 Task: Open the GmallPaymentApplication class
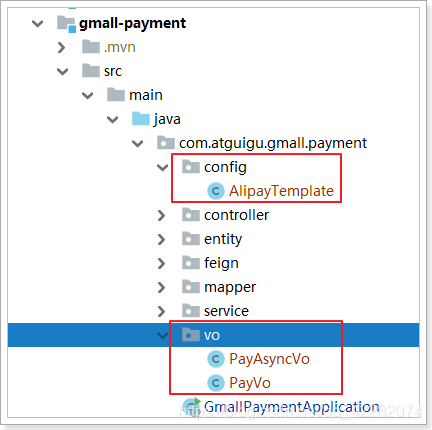291,407
